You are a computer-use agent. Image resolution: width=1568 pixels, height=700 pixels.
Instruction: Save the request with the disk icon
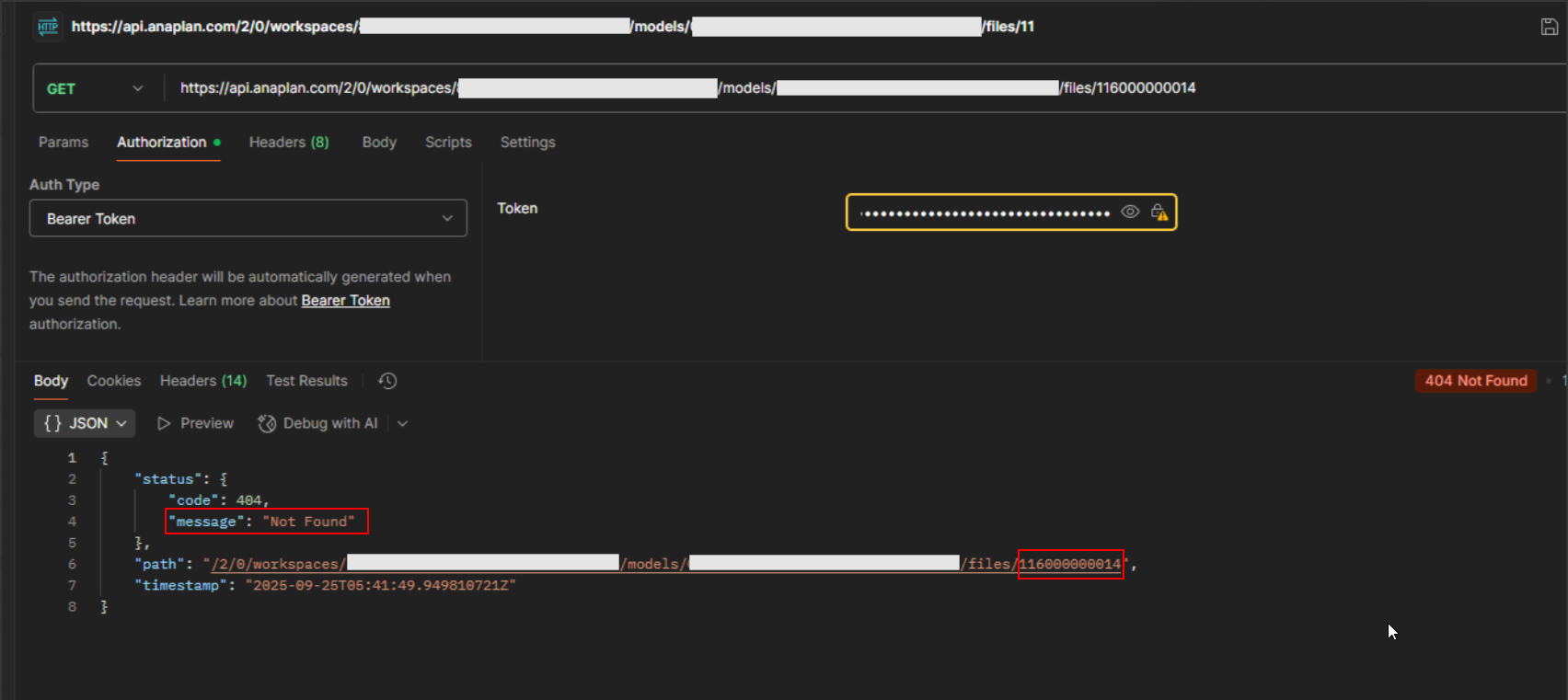1550,27
